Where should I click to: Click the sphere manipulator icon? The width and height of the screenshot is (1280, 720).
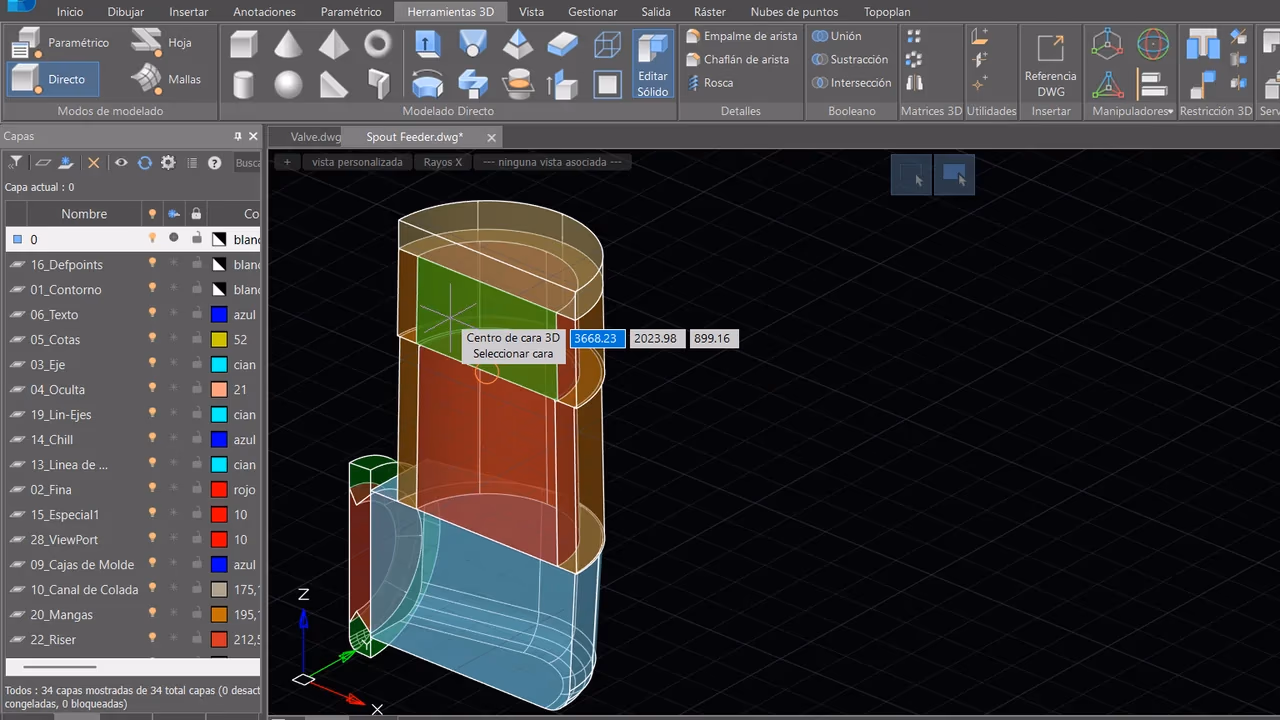(1153, 44)
